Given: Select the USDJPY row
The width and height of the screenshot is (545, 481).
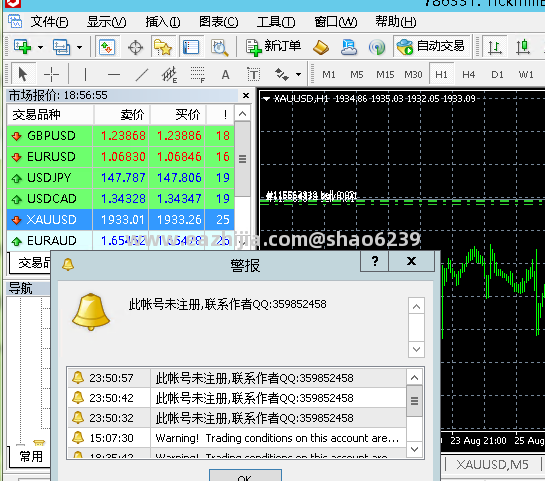Looking at the screenshot, I should (x=120, y=178).
